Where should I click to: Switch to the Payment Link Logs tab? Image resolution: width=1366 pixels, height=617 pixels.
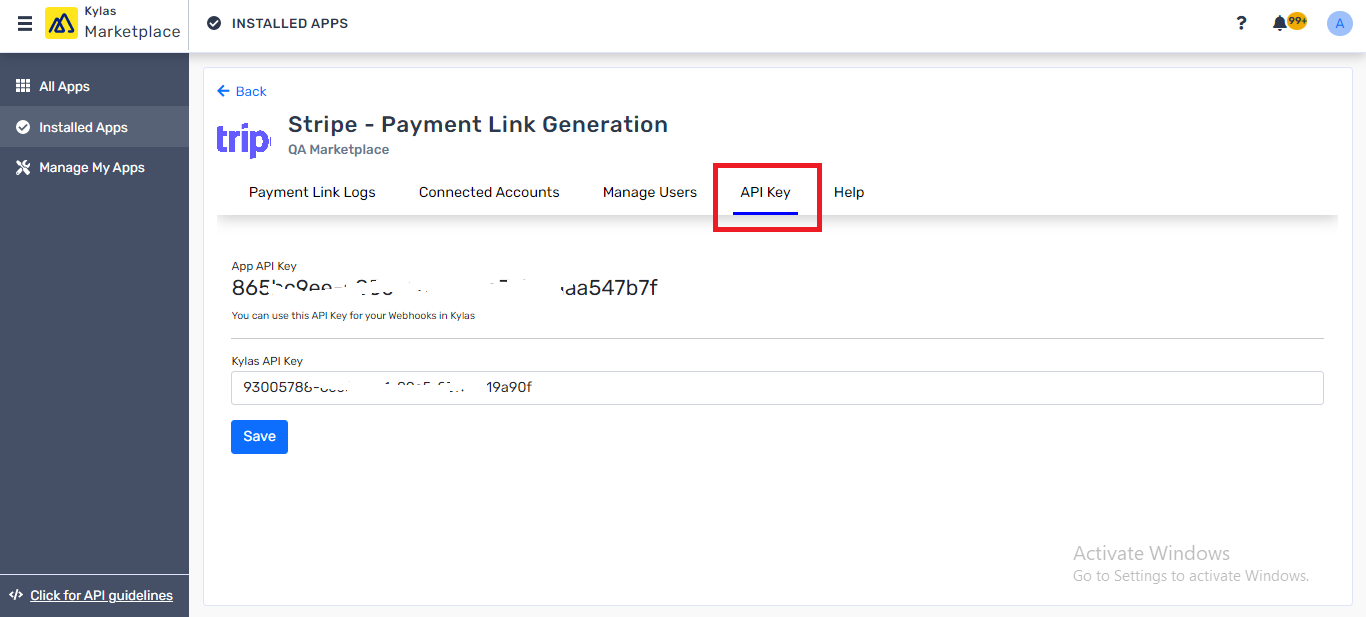[x=311, y=192]
